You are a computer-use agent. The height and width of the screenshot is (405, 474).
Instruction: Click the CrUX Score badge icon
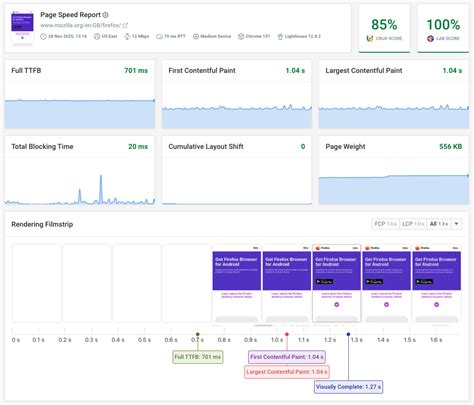click(x=370, y=38)
